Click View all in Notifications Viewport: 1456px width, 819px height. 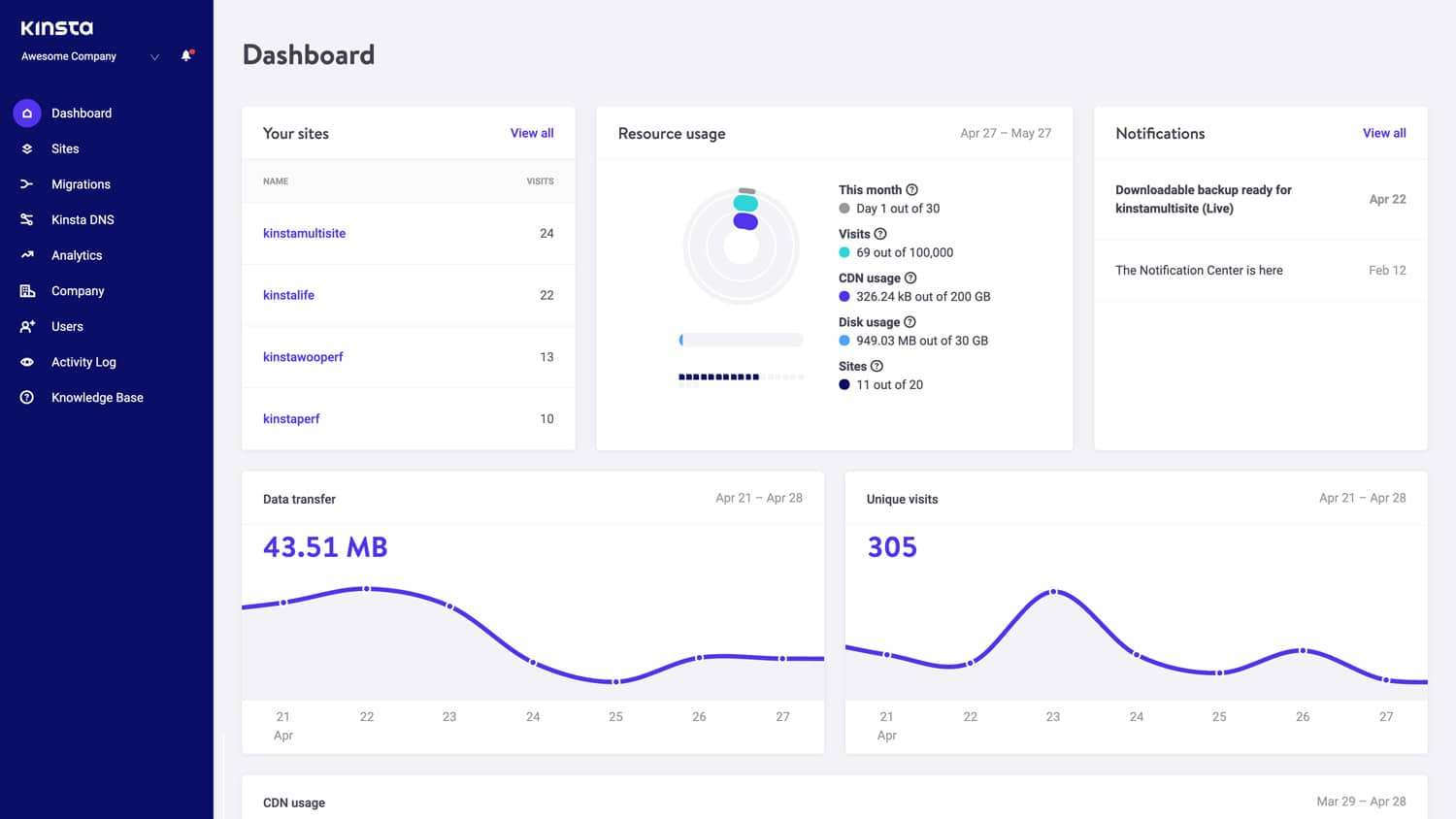[x=1384, y=133]
